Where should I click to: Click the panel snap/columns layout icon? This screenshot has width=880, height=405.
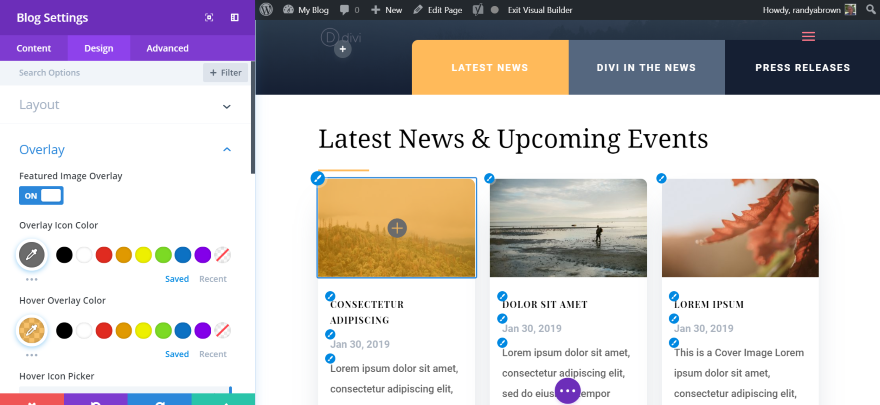tap(235, 17)
